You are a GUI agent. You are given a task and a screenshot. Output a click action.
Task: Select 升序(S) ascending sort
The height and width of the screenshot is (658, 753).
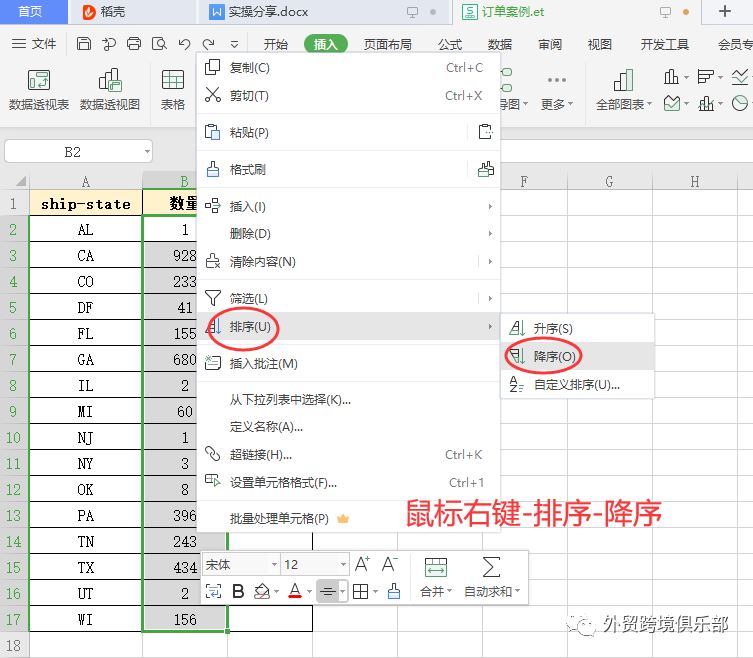(577, 329)
